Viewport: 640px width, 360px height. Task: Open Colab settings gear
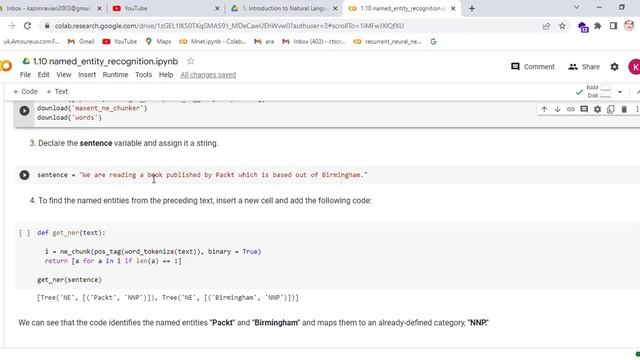click(614, 67)
